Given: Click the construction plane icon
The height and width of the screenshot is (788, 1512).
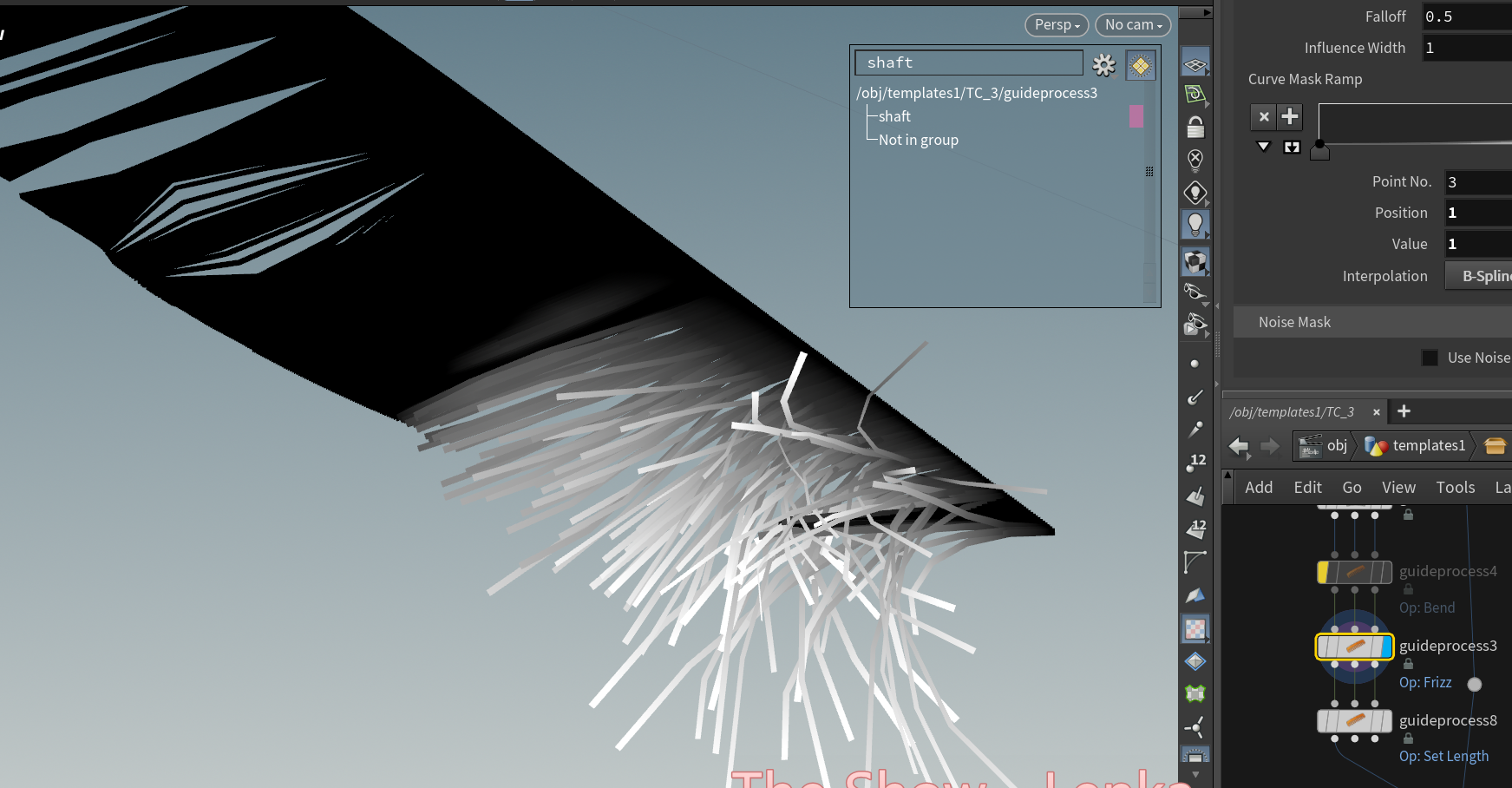Looking at the screenshot, I should [x=1195, y=95].
